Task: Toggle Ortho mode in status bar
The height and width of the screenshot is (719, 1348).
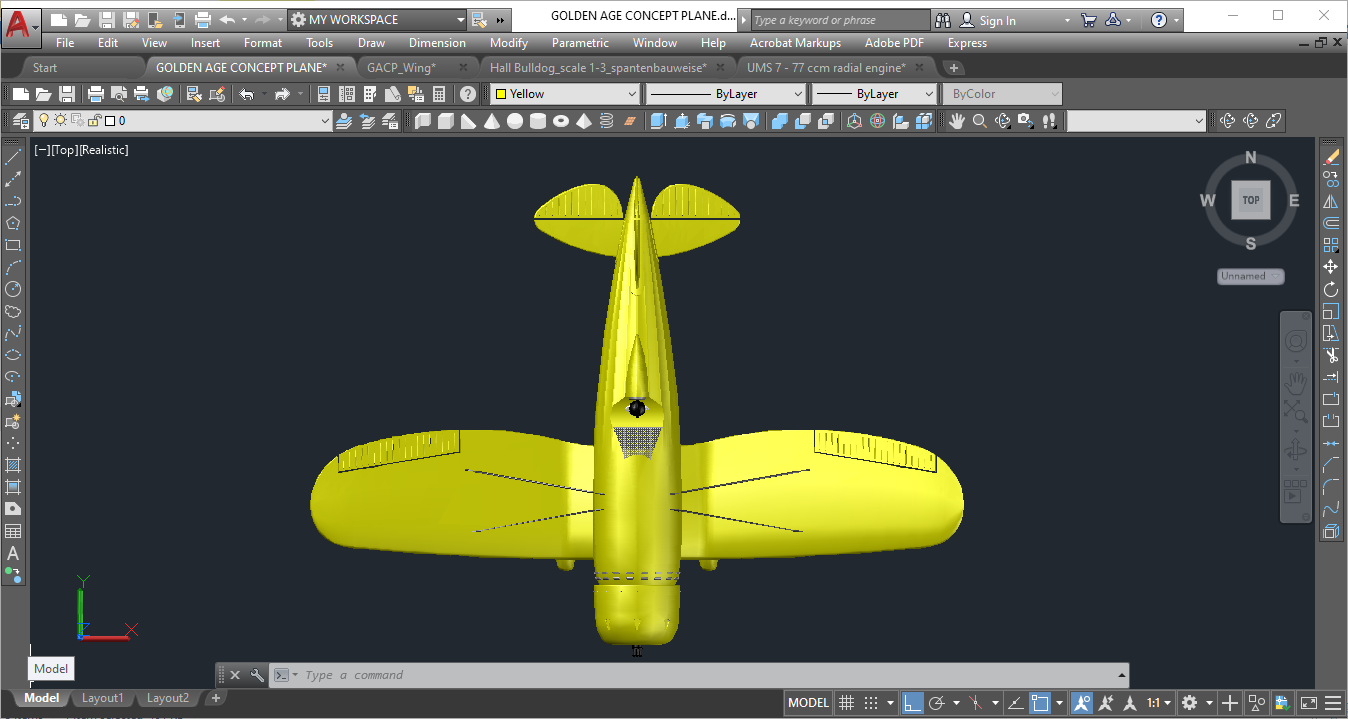Action: (x=912, y=703)
